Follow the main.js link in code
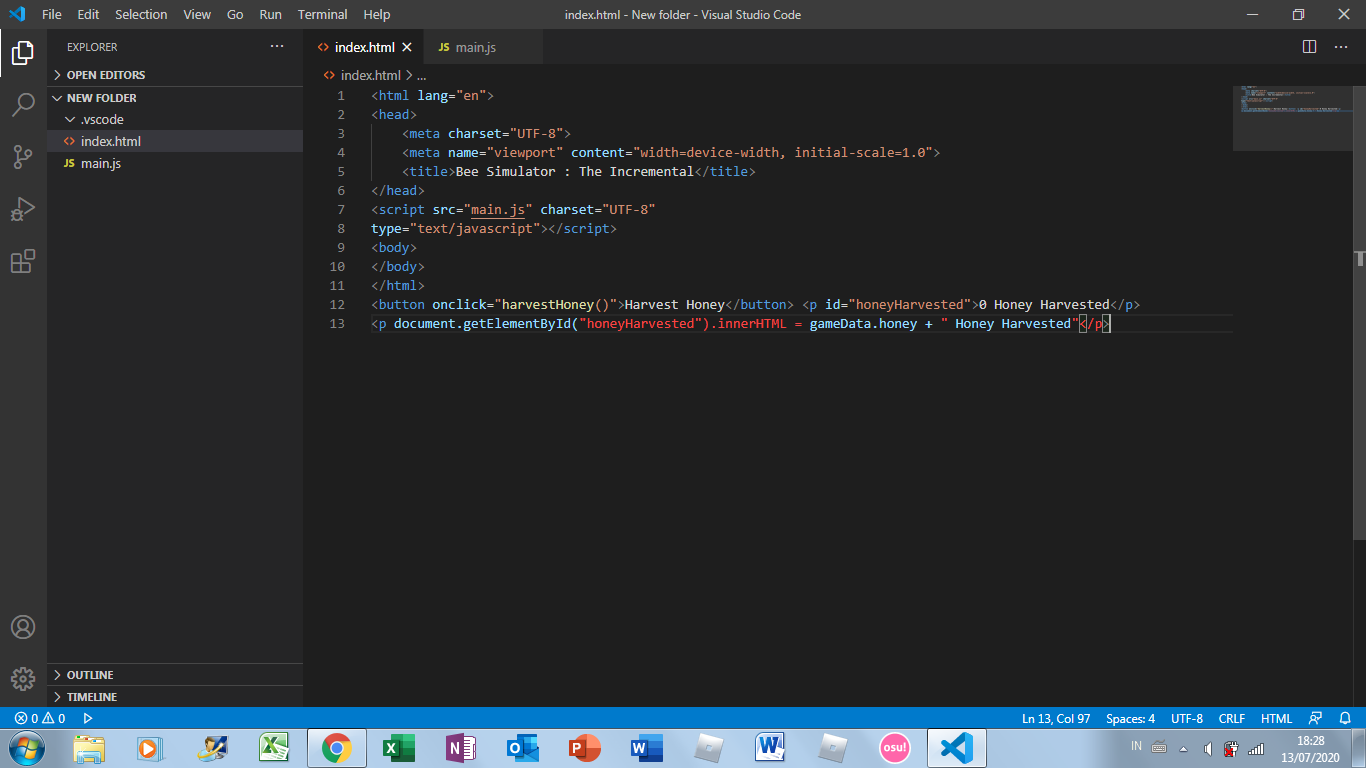This screenshot has width=1366, height=768. pos(498,210)
